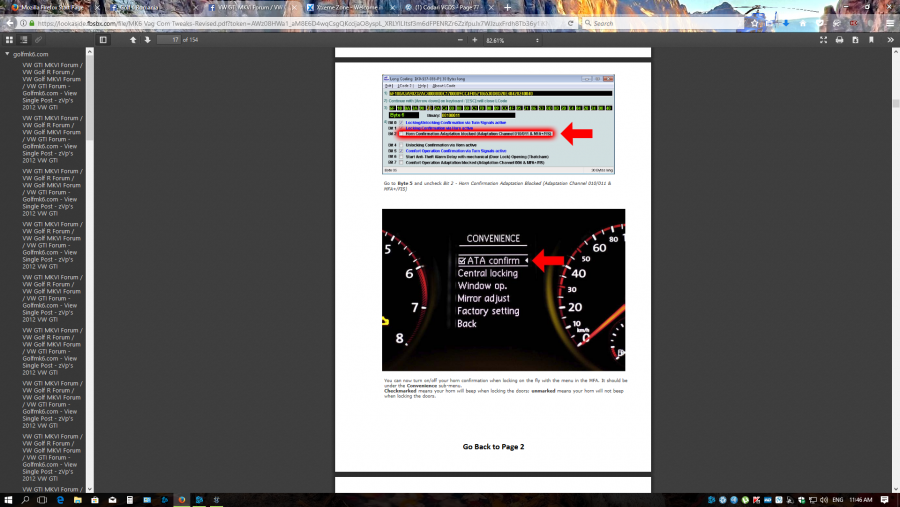Open Windows Store from taskbar
The width and height of the screenshot is (900, 507).
coord(95,500)
